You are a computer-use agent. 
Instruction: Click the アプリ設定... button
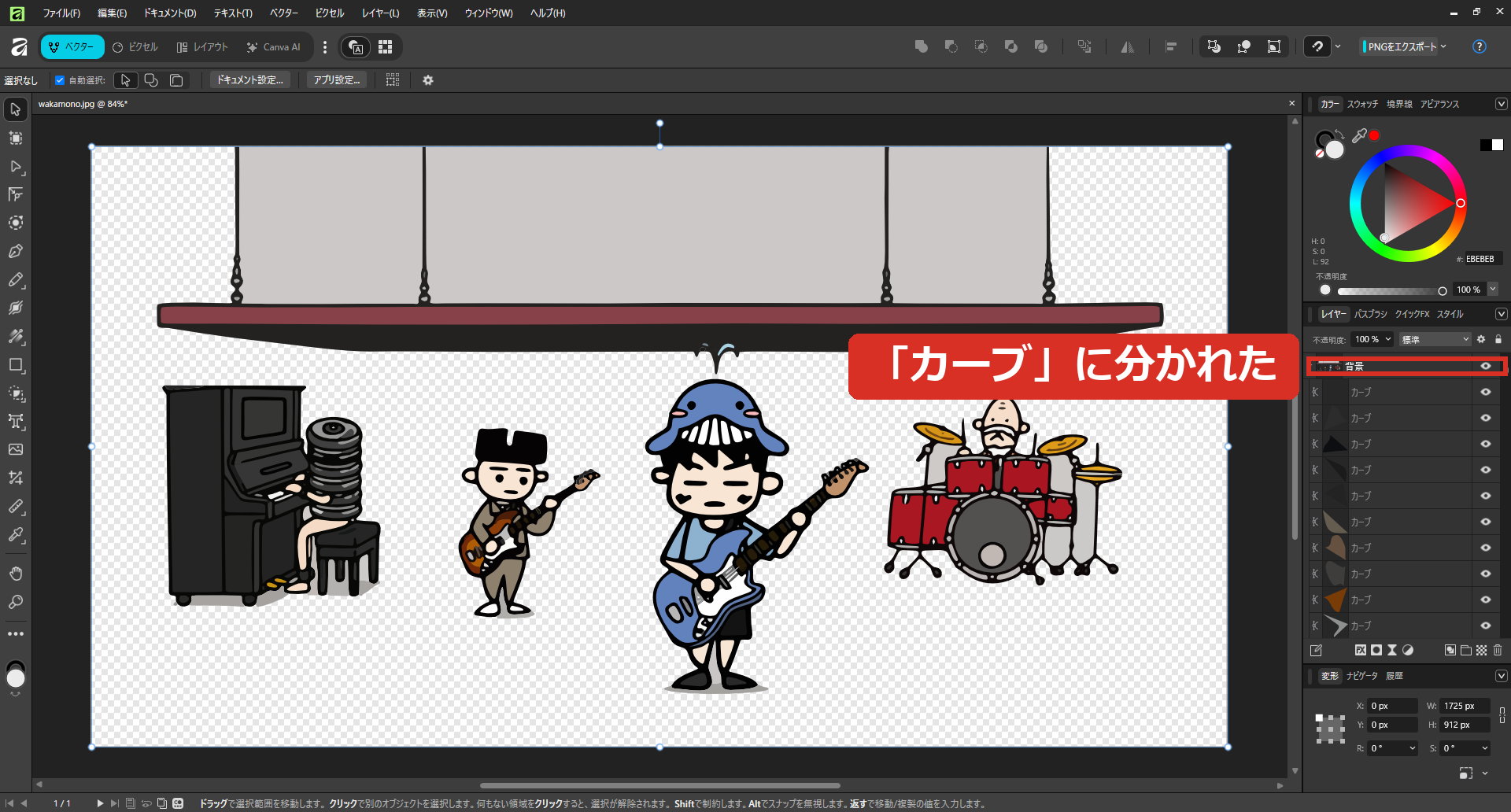(337, 80)
